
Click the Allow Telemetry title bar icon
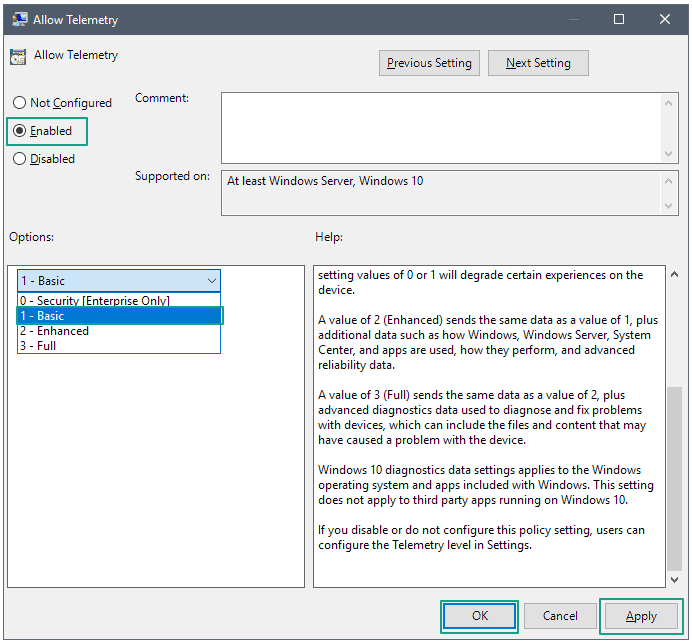(19, 19)
